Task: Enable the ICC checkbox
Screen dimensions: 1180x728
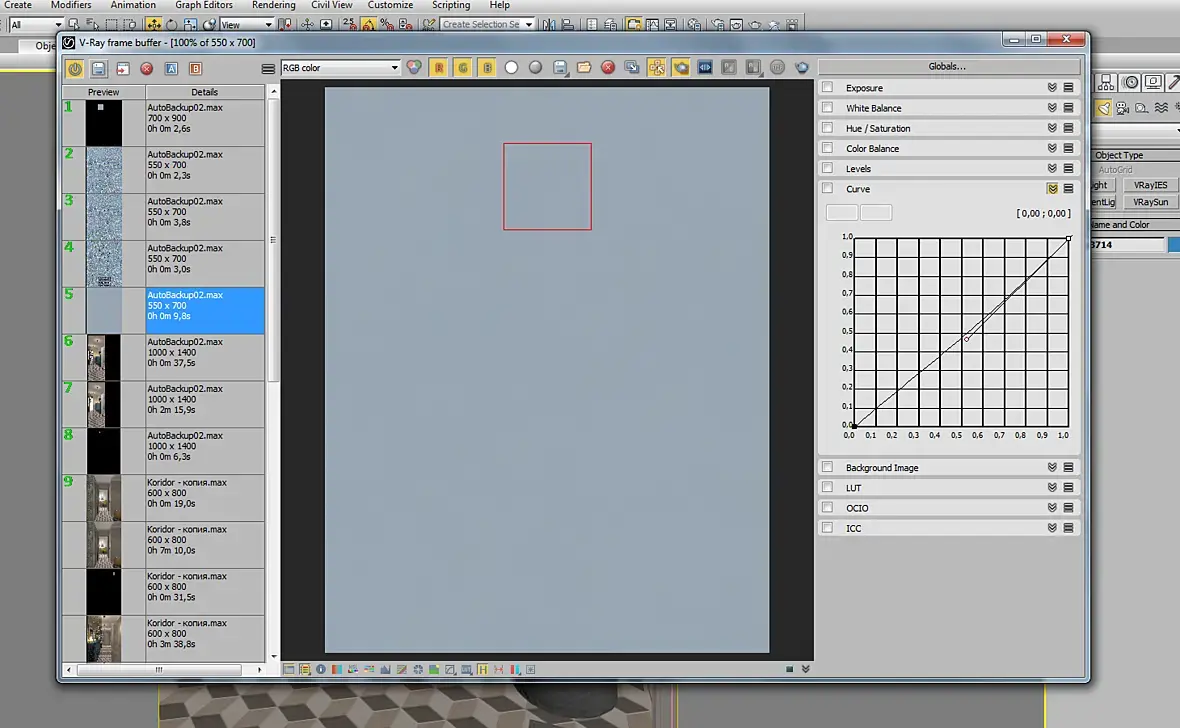Action: tap(828, 528)
